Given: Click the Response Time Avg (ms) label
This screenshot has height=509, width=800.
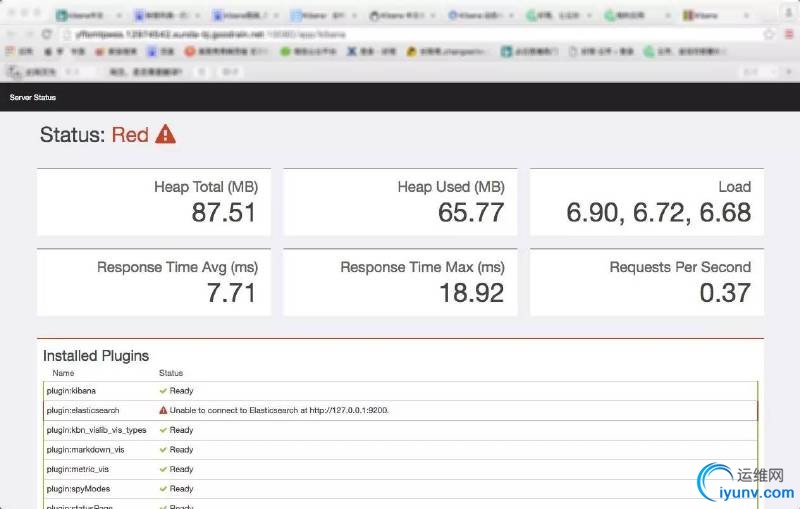Looking at the screenshot, I should tap(178, 267).
